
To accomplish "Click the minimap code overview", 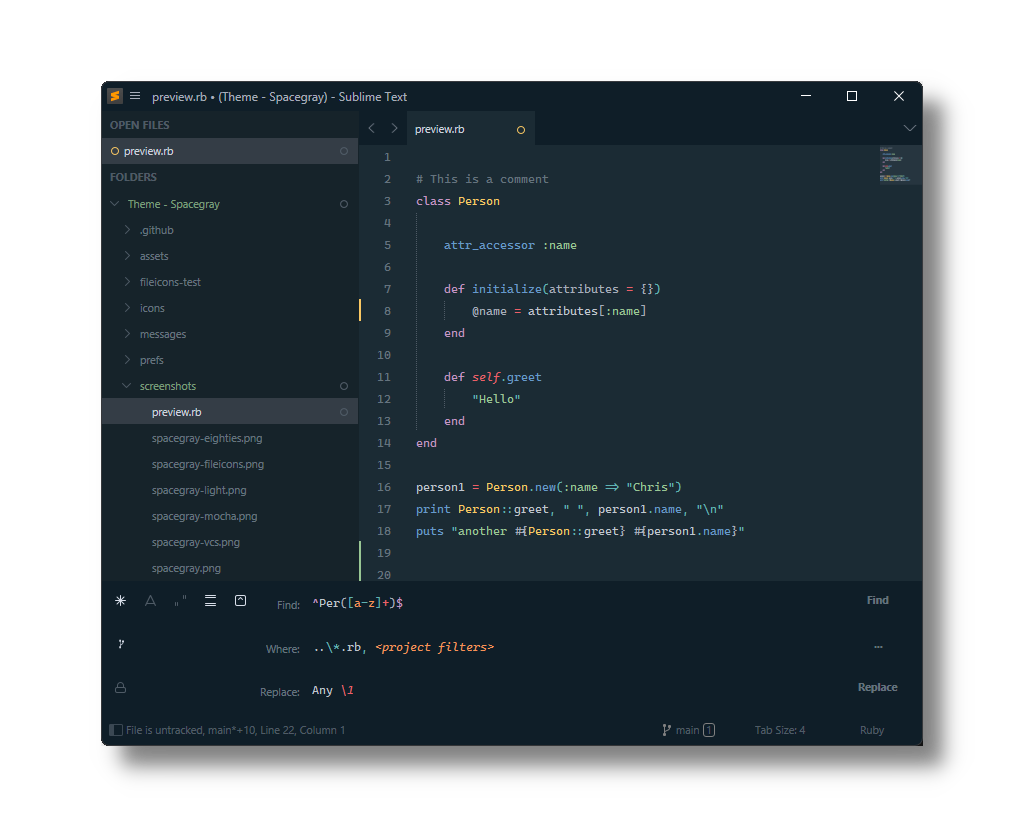I will coord(900,165).
